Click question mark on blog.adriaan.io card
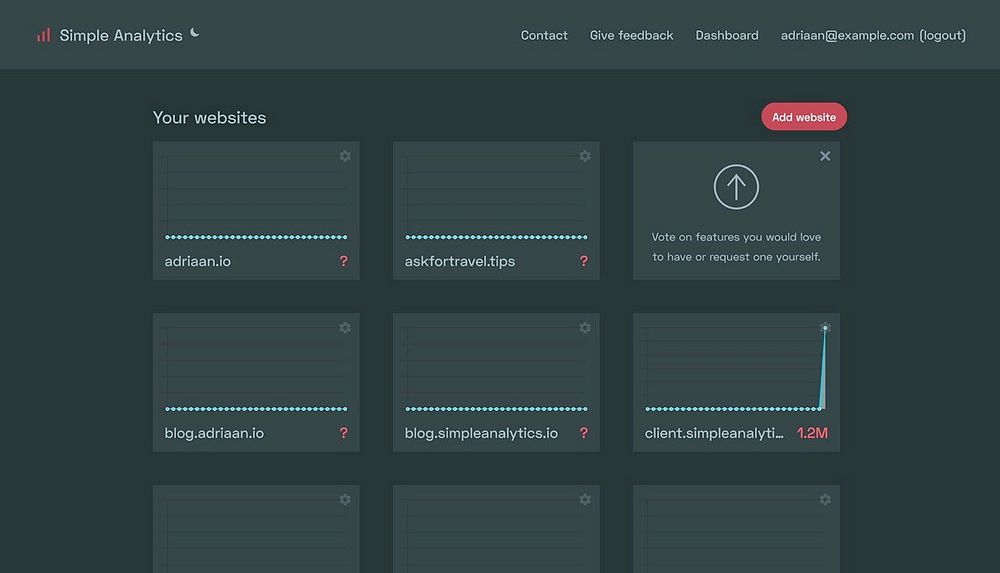 pos(344,433)
